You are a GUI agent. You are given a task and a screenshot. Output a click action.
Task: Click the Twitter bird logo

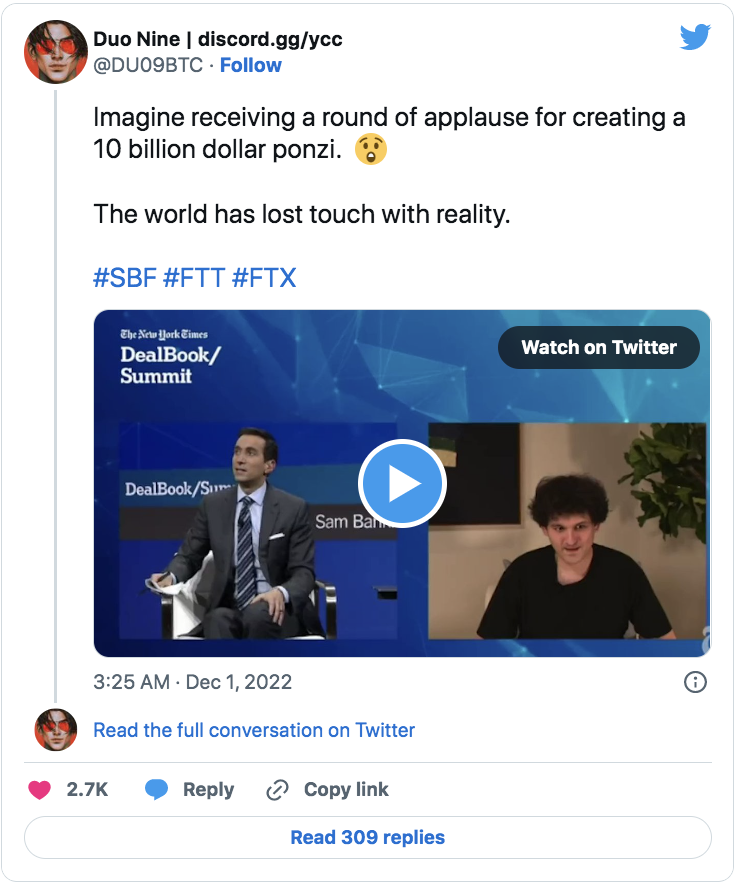[x=694, y=37]
